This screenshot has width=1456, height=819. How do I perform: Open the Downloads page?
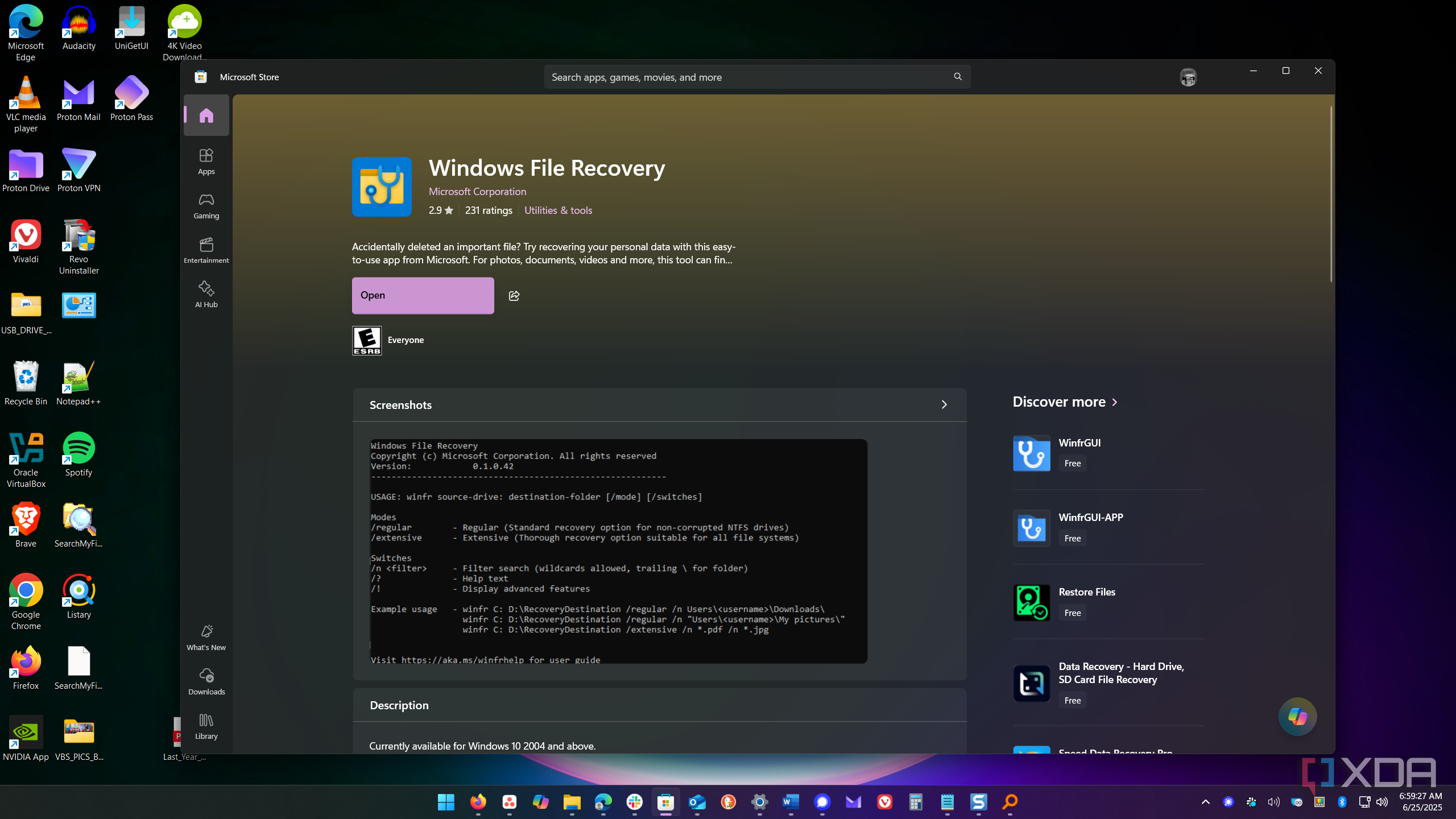[x=206, y=681]
